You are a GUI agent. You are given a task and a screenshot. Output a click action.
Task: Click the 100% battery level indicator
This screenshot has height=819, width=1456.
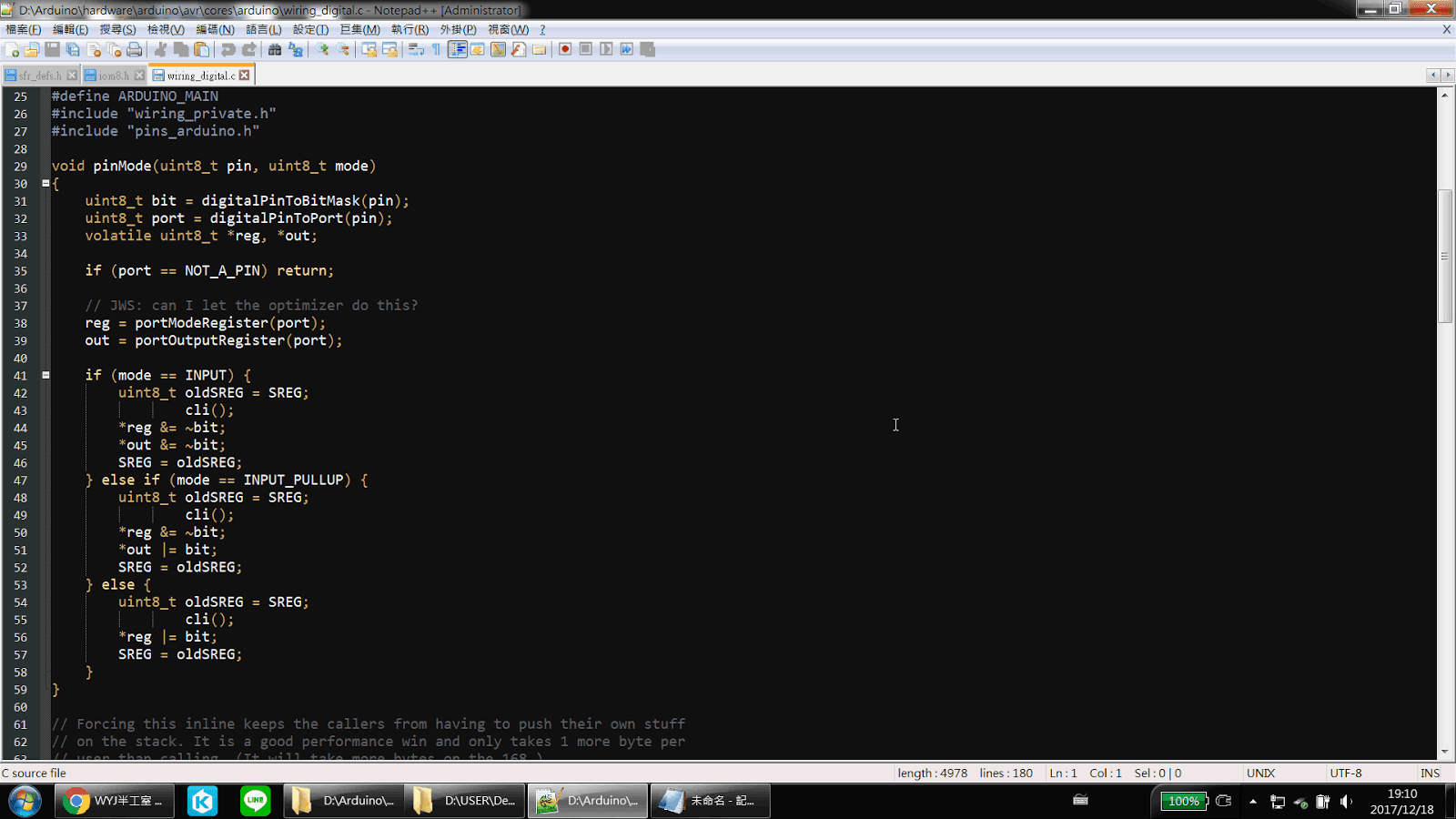pos(1181,801)
